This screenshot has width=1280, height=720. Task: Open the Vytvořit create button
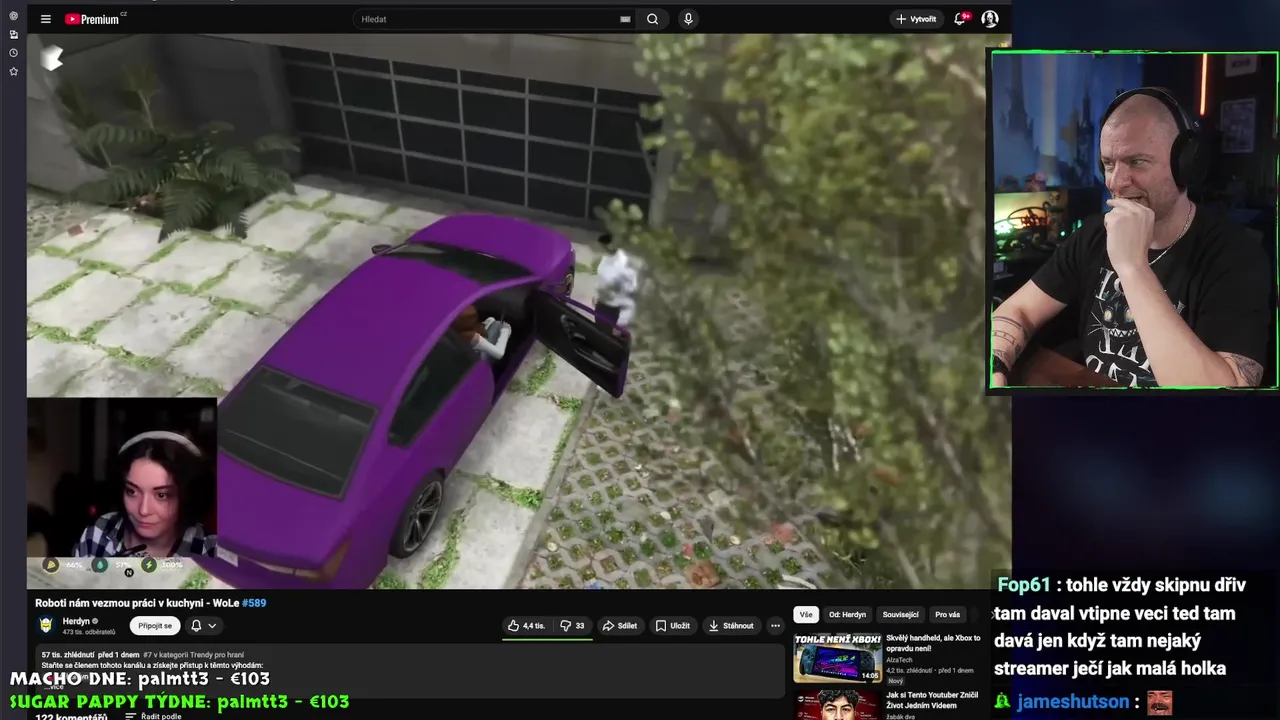916,19
